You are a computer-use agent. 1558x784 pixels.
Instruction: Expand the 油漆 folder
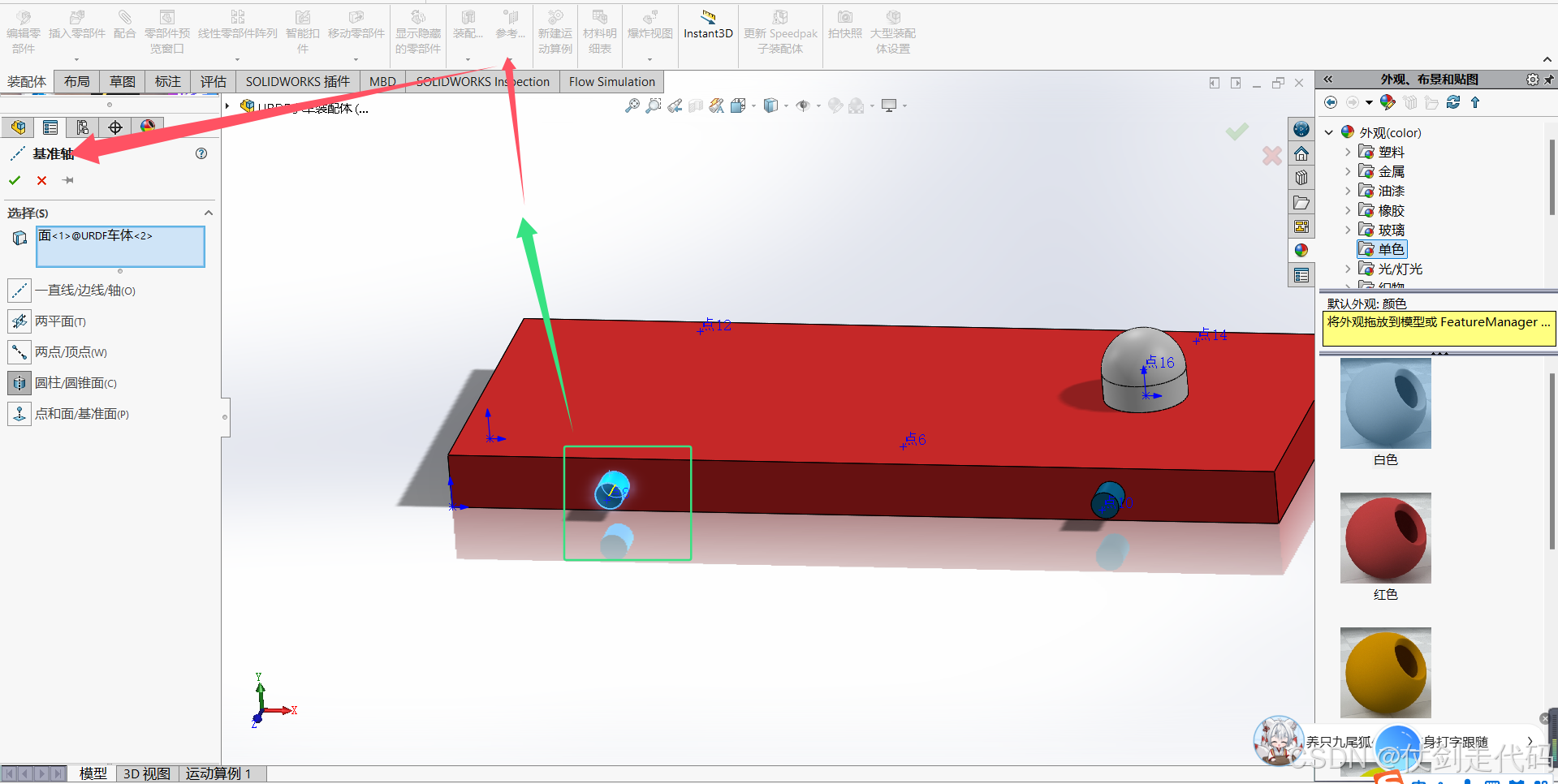click(1348, 191)
